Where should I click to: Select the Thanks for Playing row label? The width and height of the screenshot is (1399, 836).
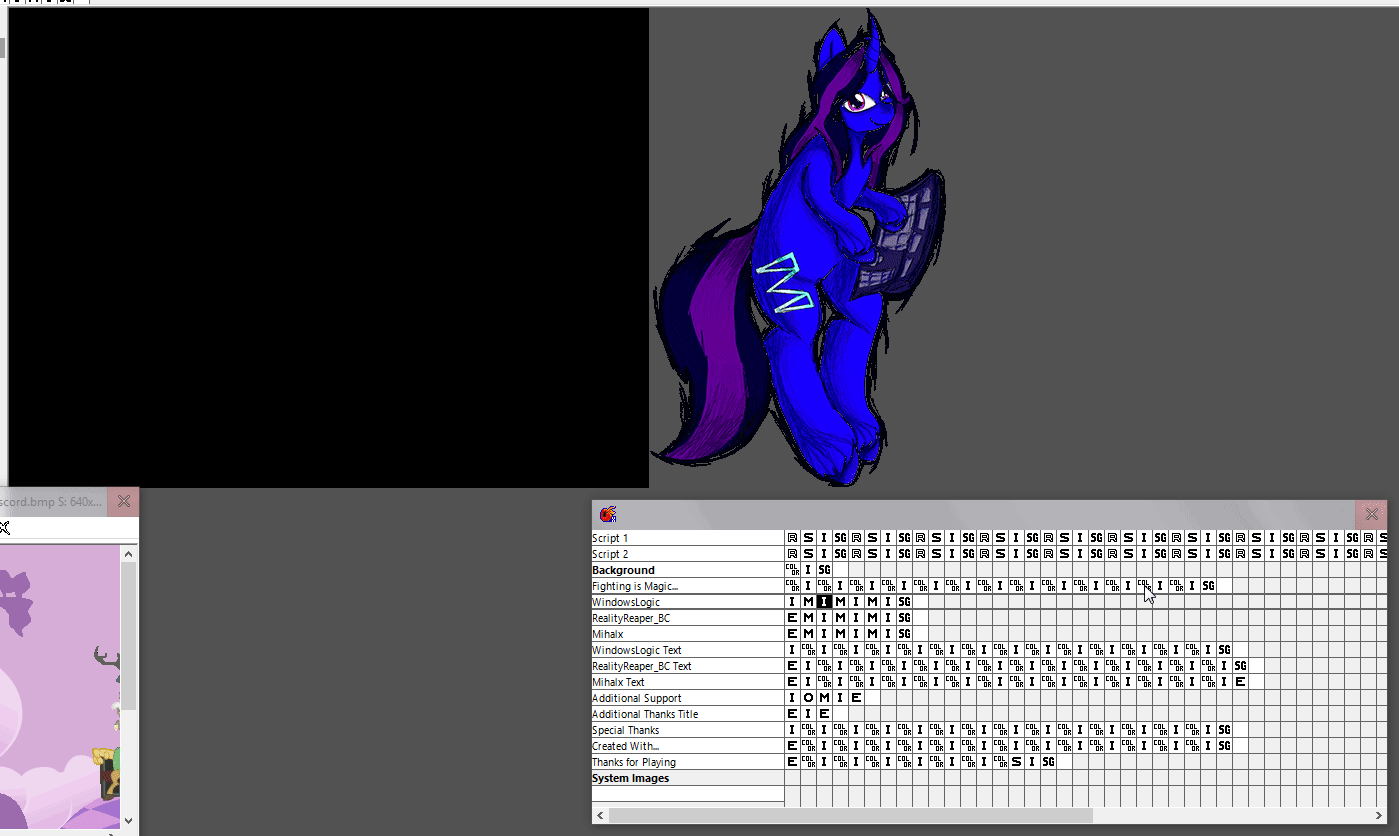tap(688, 762)
